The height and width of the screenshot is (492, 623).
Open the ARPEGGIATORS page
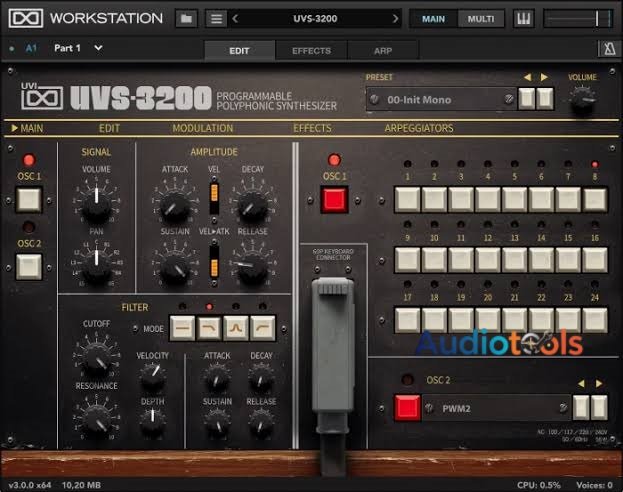click(419, 128)
